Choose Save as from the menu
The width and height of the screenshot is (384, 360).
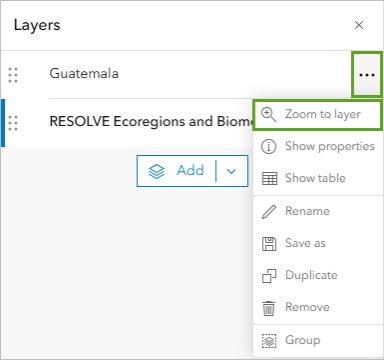pyautogui.click(x=318, y=243)
